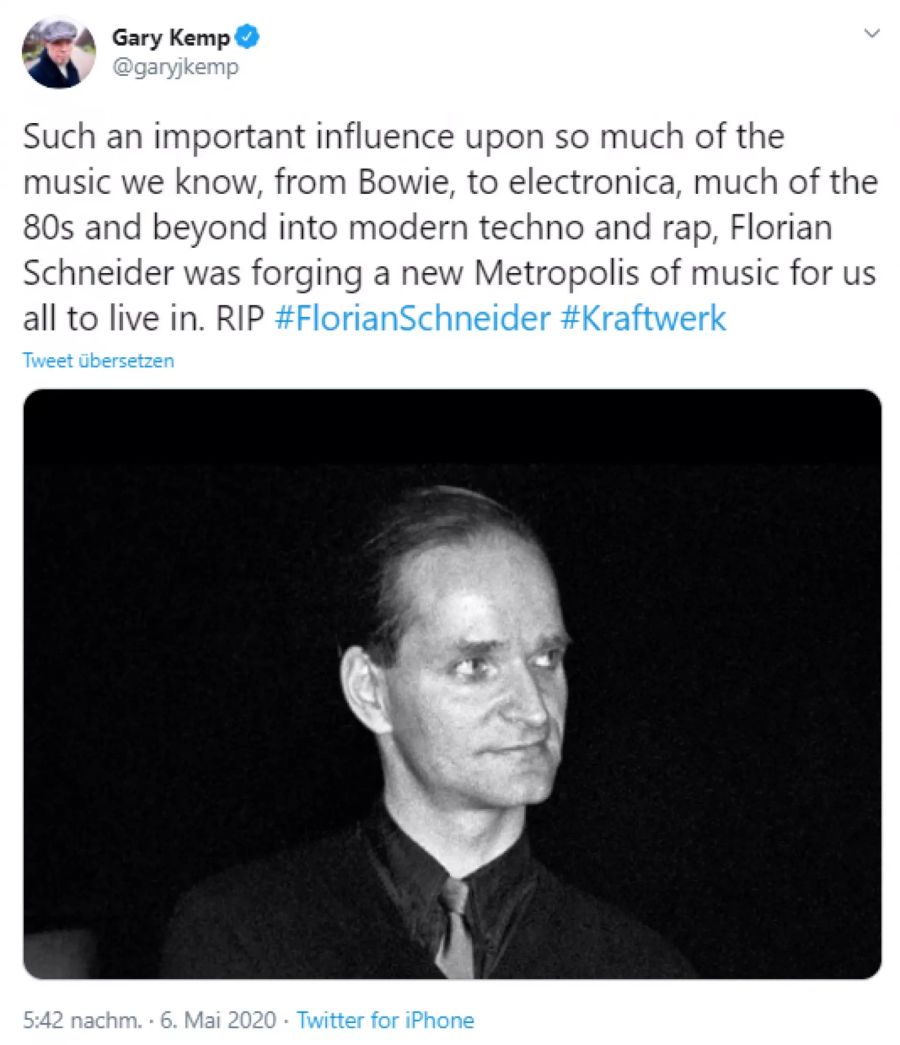The width and height of the screenshot is (900, 1045).
Task: Enlarge the black-and-white photo attachment
Action: (452, 683)
